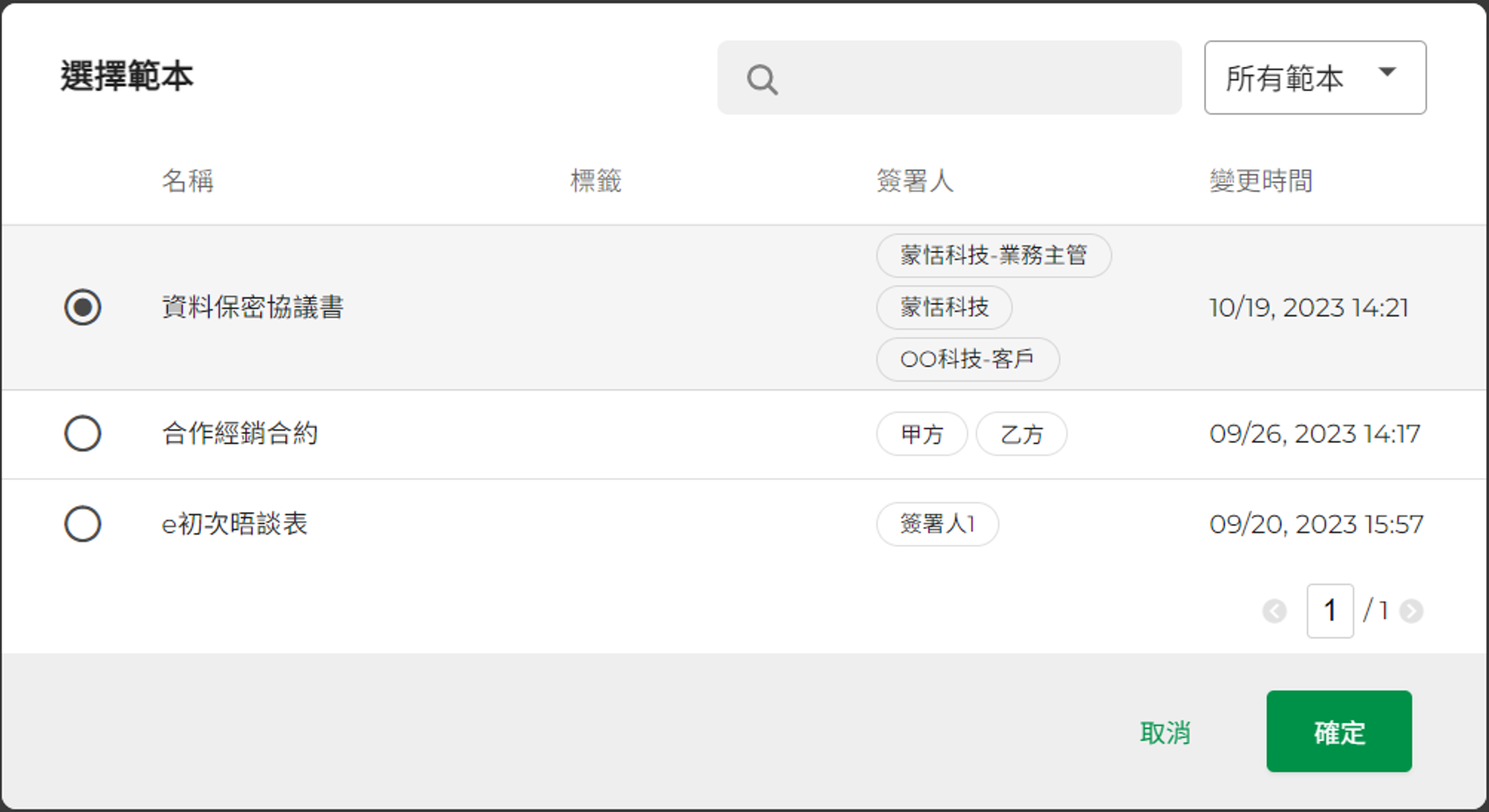
Task: Click the magnifier search icon
Action: coord(762,79)
